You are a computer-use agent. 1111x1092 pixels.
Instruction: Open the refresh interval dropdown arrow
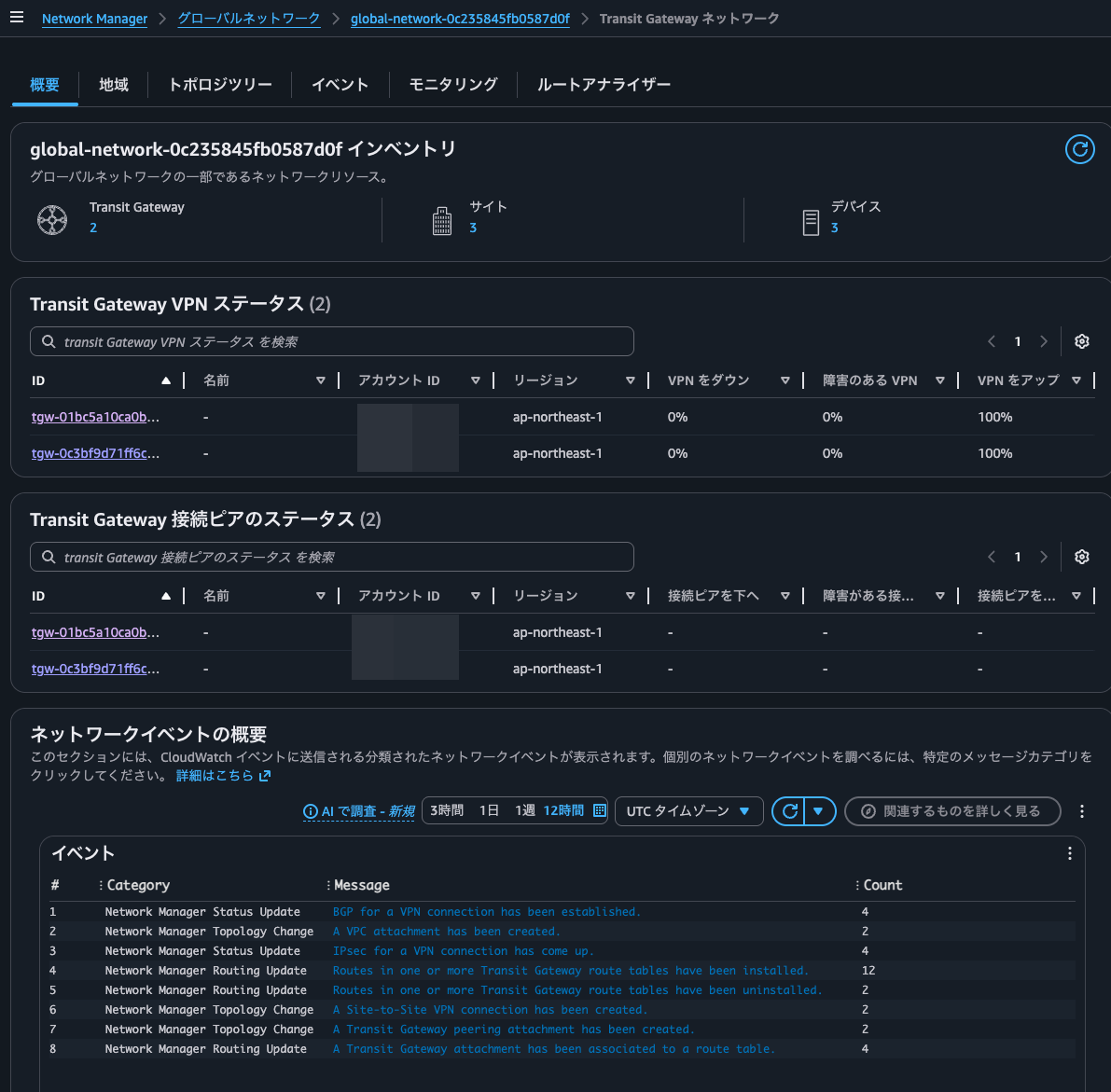pos(818,811)
